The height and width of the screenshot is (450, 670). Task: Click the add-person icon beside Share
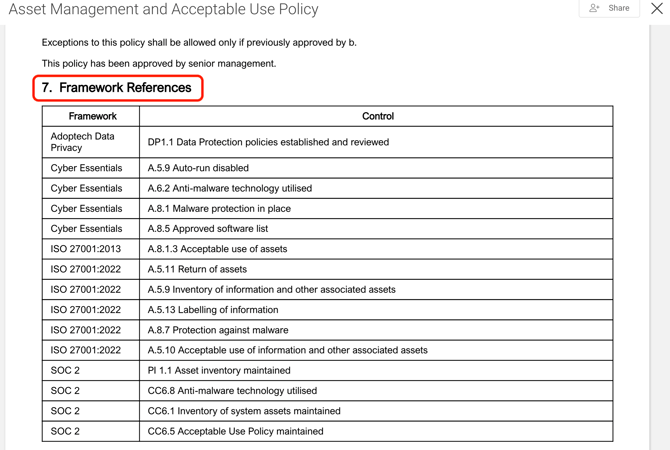tap(594, 8)
